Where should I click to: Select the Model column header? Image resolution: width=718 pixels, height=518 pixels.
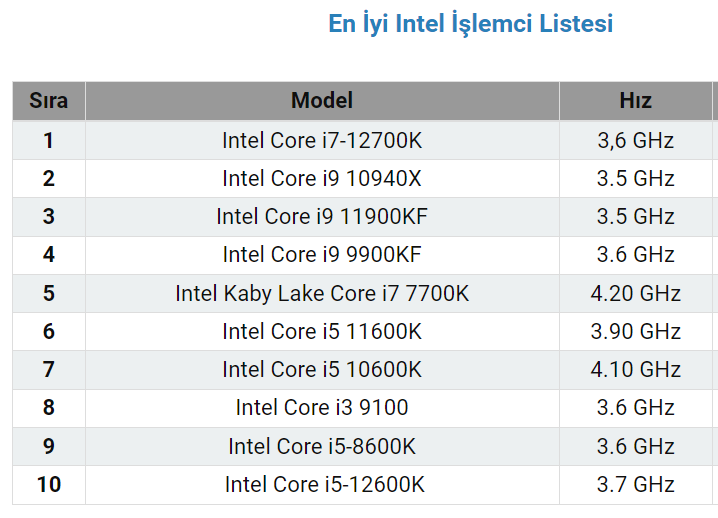tap(322, 101)
